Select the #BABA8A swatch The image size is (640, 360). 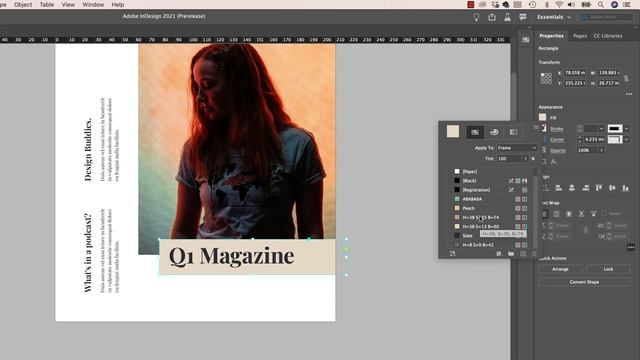[490, 199]
